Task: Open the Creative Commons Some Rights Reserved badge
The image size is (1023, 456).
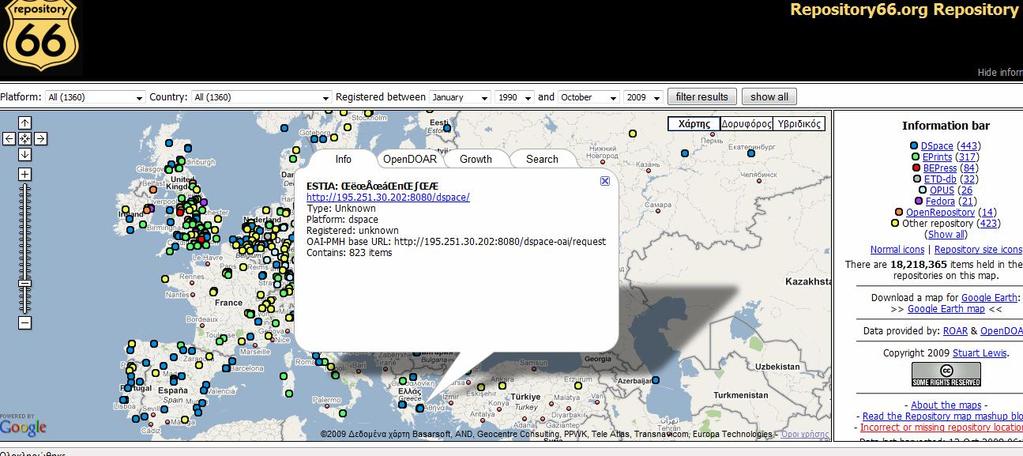Action: 945,374
